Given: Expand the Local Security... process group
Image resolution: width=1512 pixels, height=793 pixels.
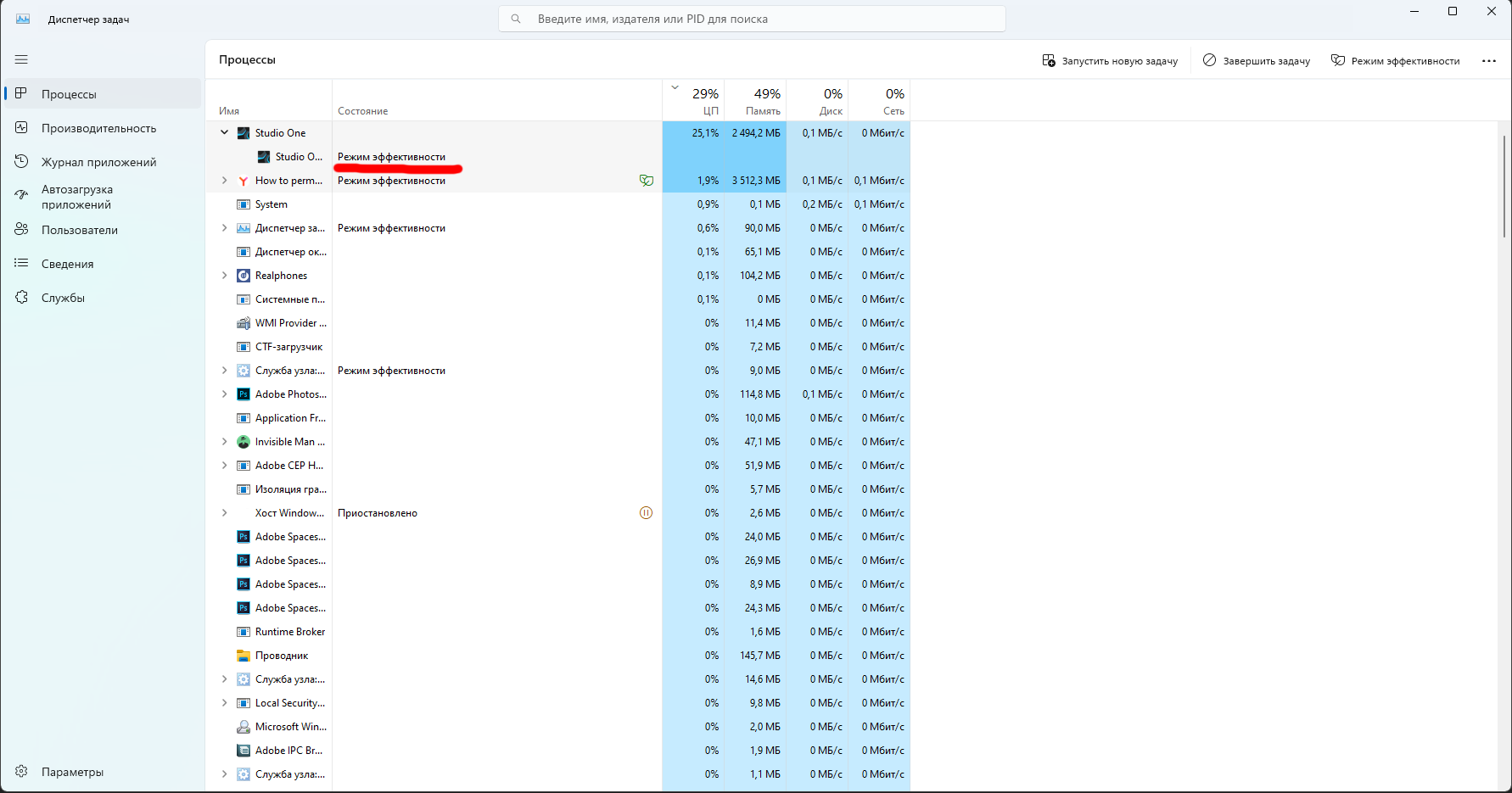Looking at the screenshot, I should pos(224,703).
